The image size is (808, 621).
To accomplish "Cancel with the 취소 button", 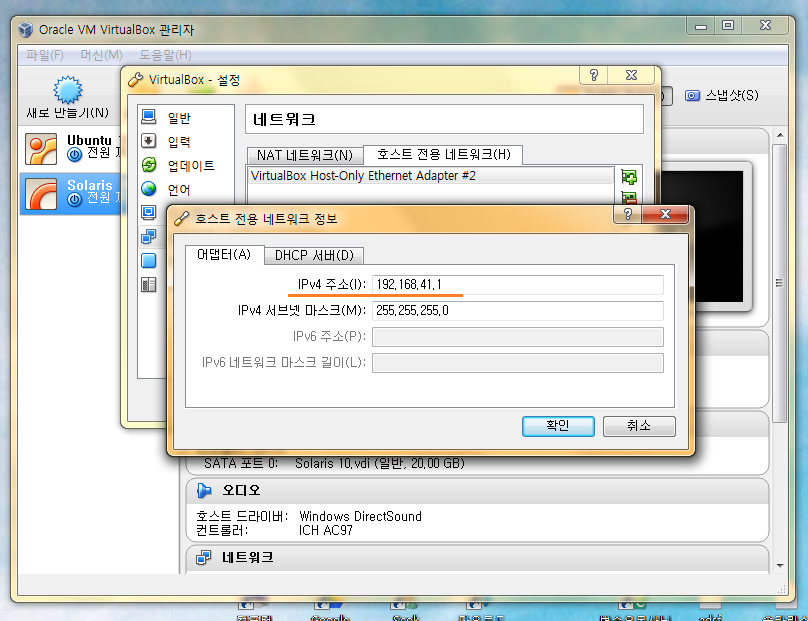I will [x=639, y=426].
